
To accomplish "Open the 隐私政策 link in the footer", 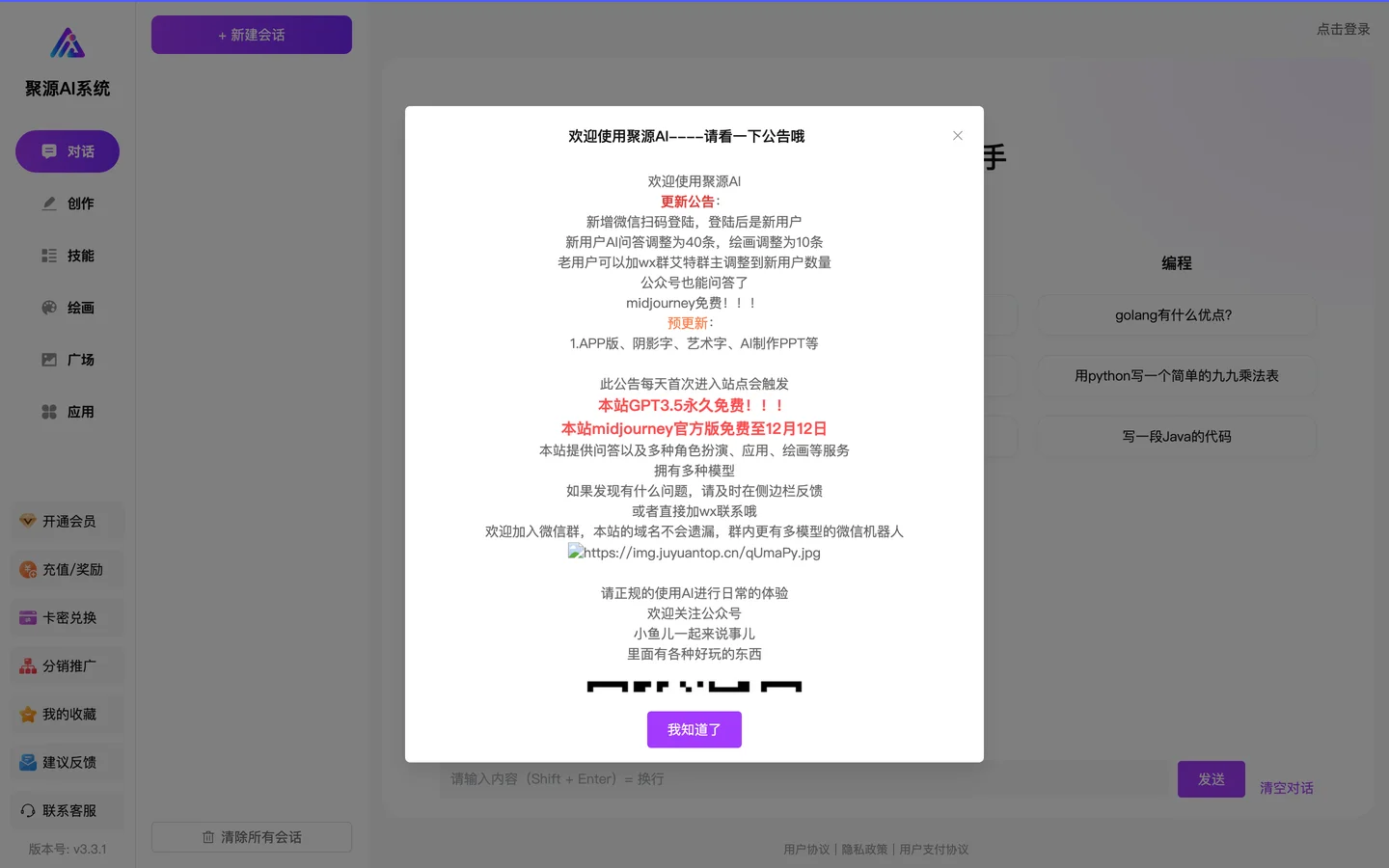I will tap(864, 850).
